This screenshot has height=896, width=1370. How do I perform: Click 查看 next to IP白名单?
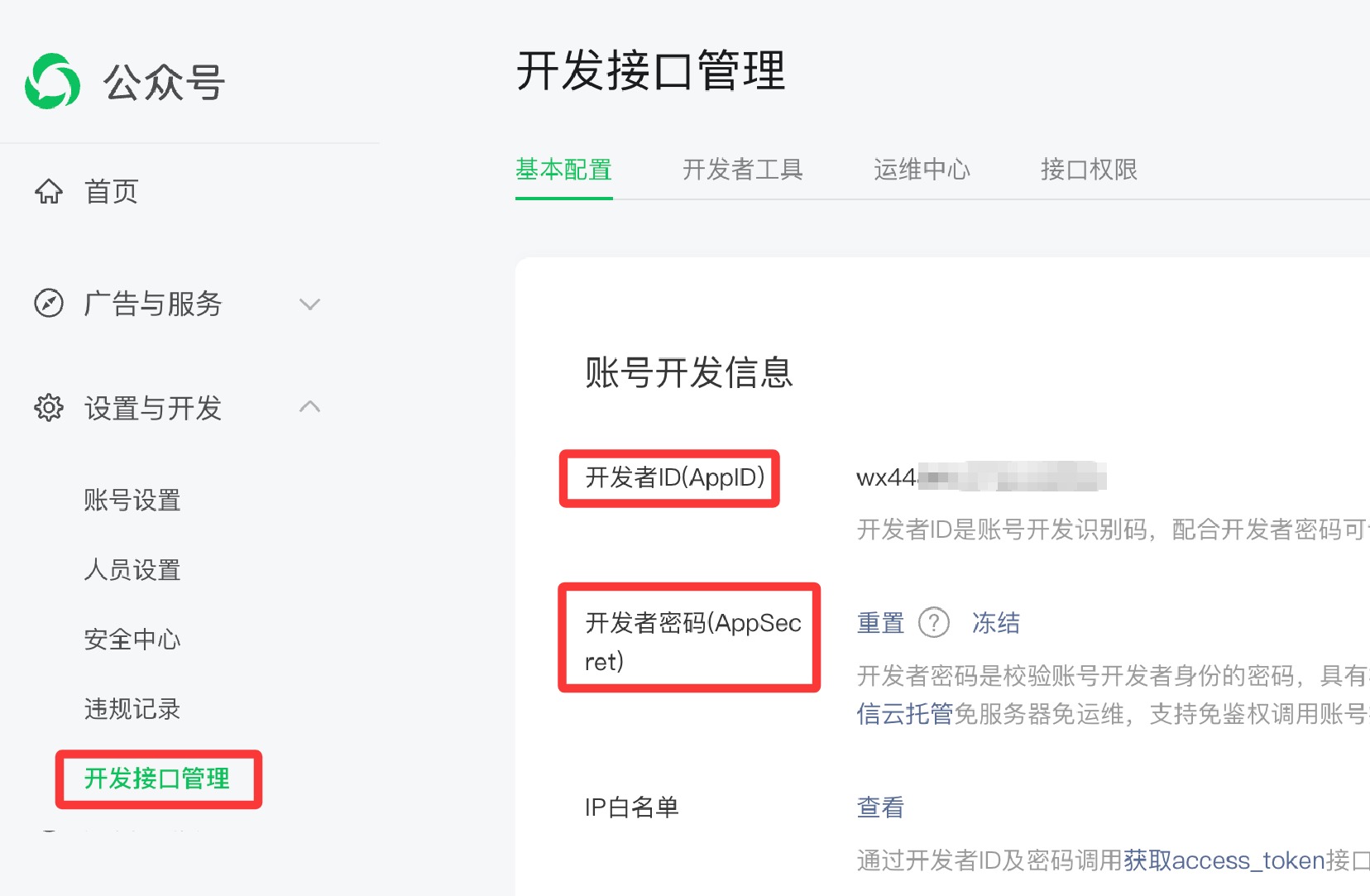tap(880, 807)
